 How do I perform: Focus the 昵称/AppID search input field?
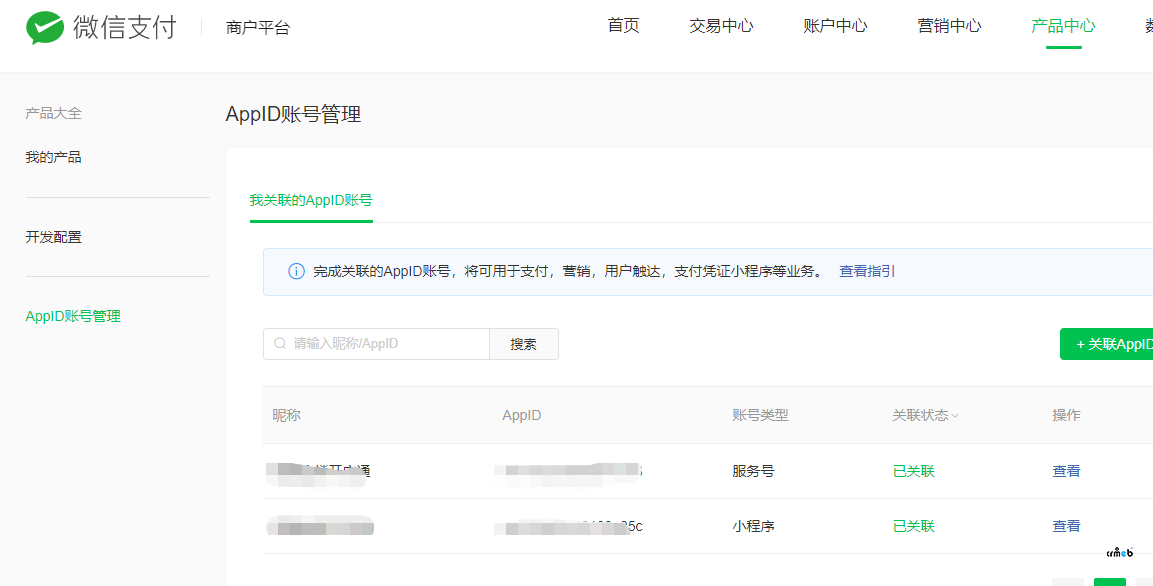(x=385, y=344)
